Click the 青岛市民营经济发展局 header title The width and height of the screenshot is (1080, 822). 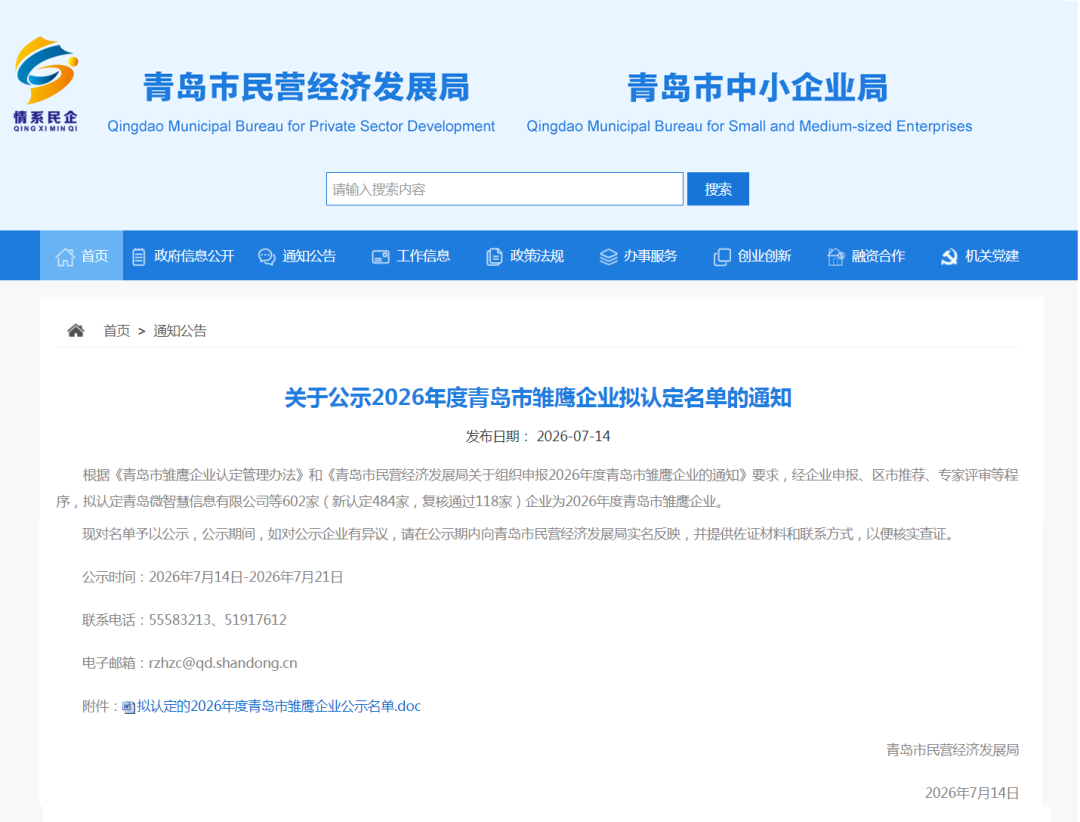(x=307, y=88)
